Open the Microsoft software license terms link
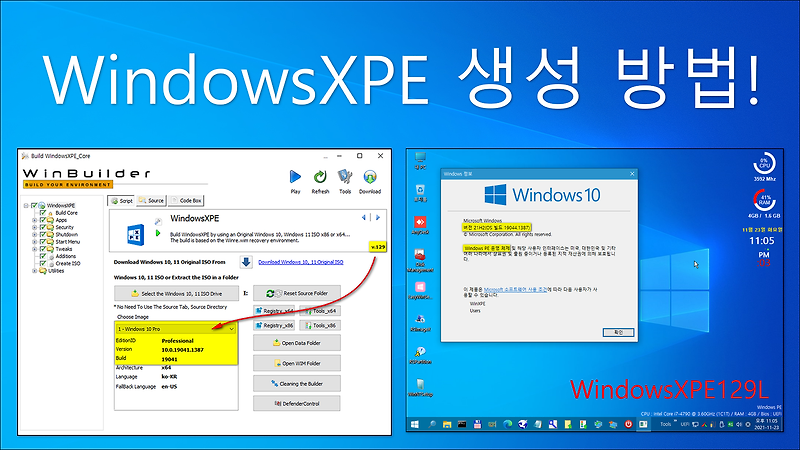This screenshot has width=800, height=450. 515,289
